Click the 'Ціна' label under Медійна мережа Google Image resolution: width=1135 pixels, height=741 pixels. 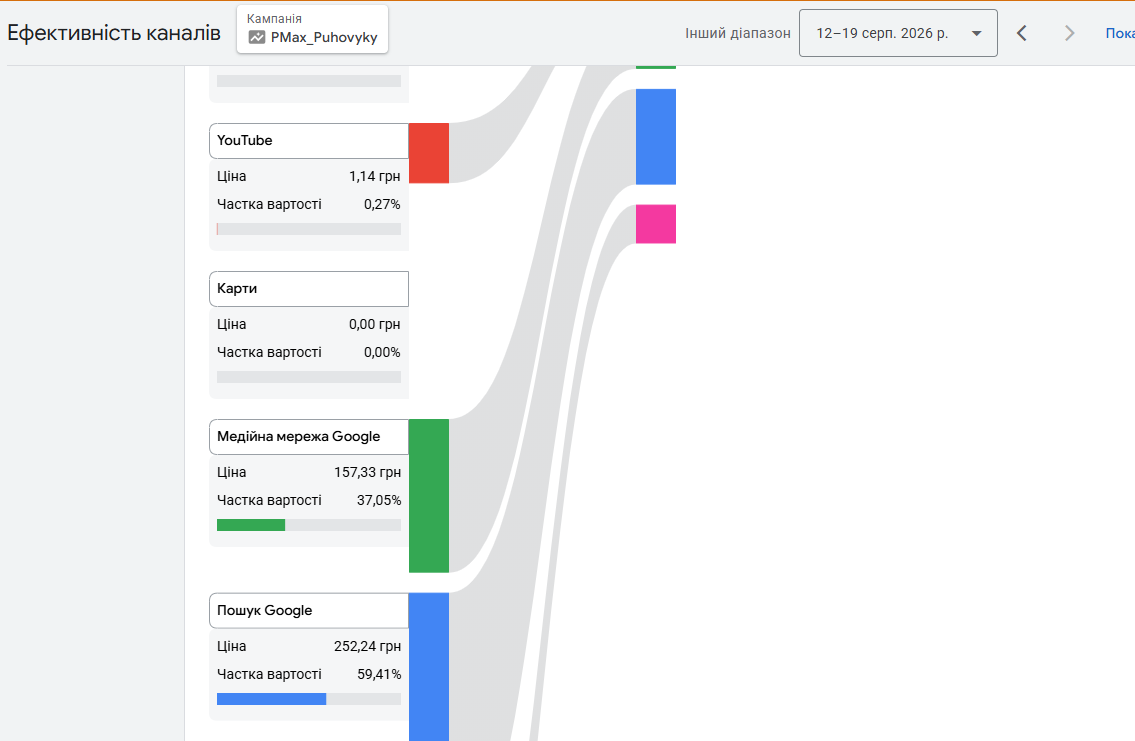(232, 473)
